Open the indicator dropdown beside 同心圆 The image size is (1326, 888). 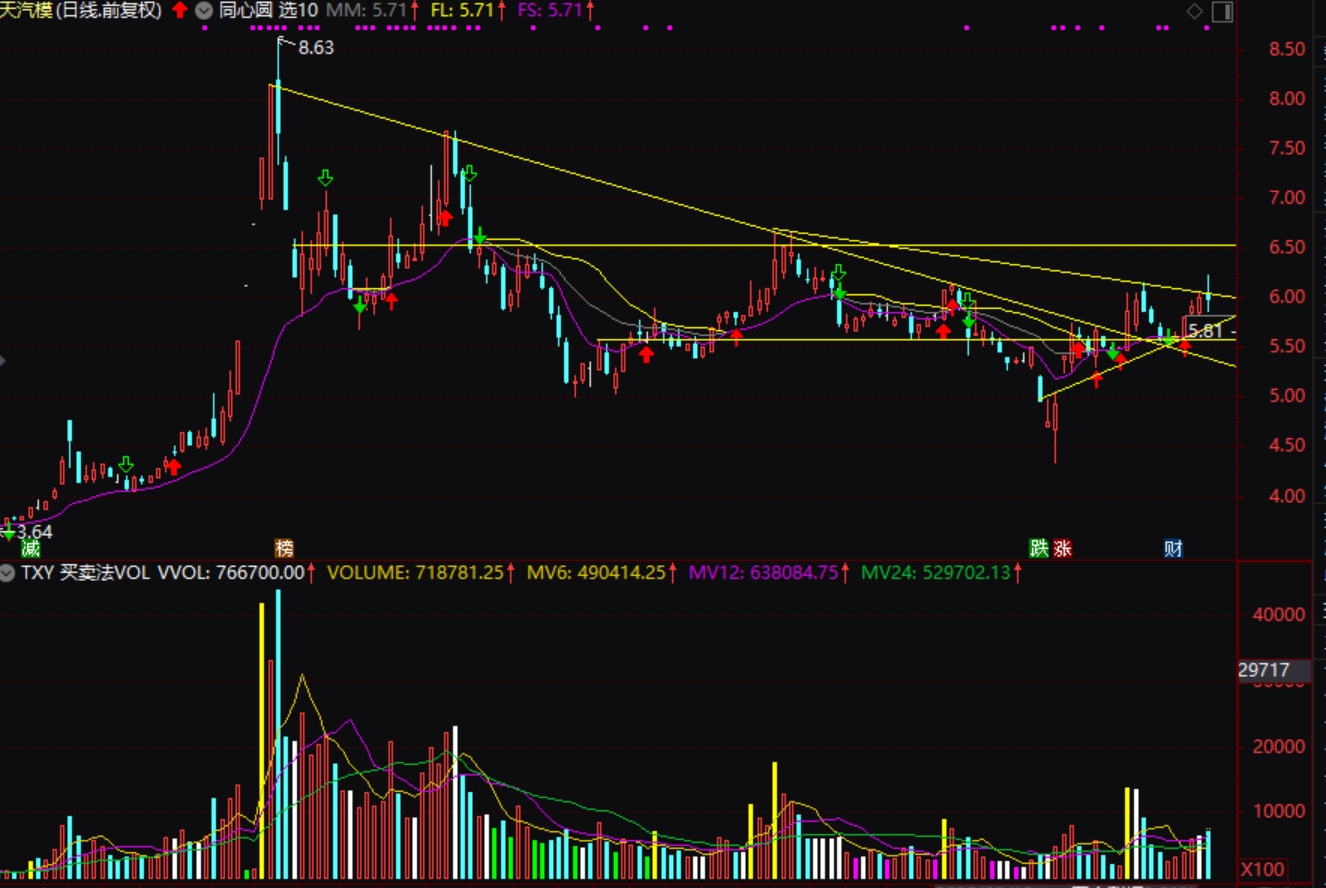point(205,11)
